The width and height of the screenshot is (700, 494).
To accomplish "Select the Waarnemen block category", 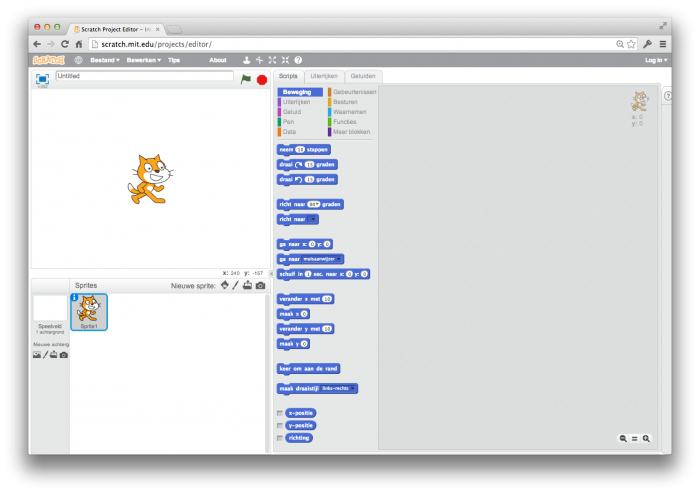I will click(x=349, y=112).
